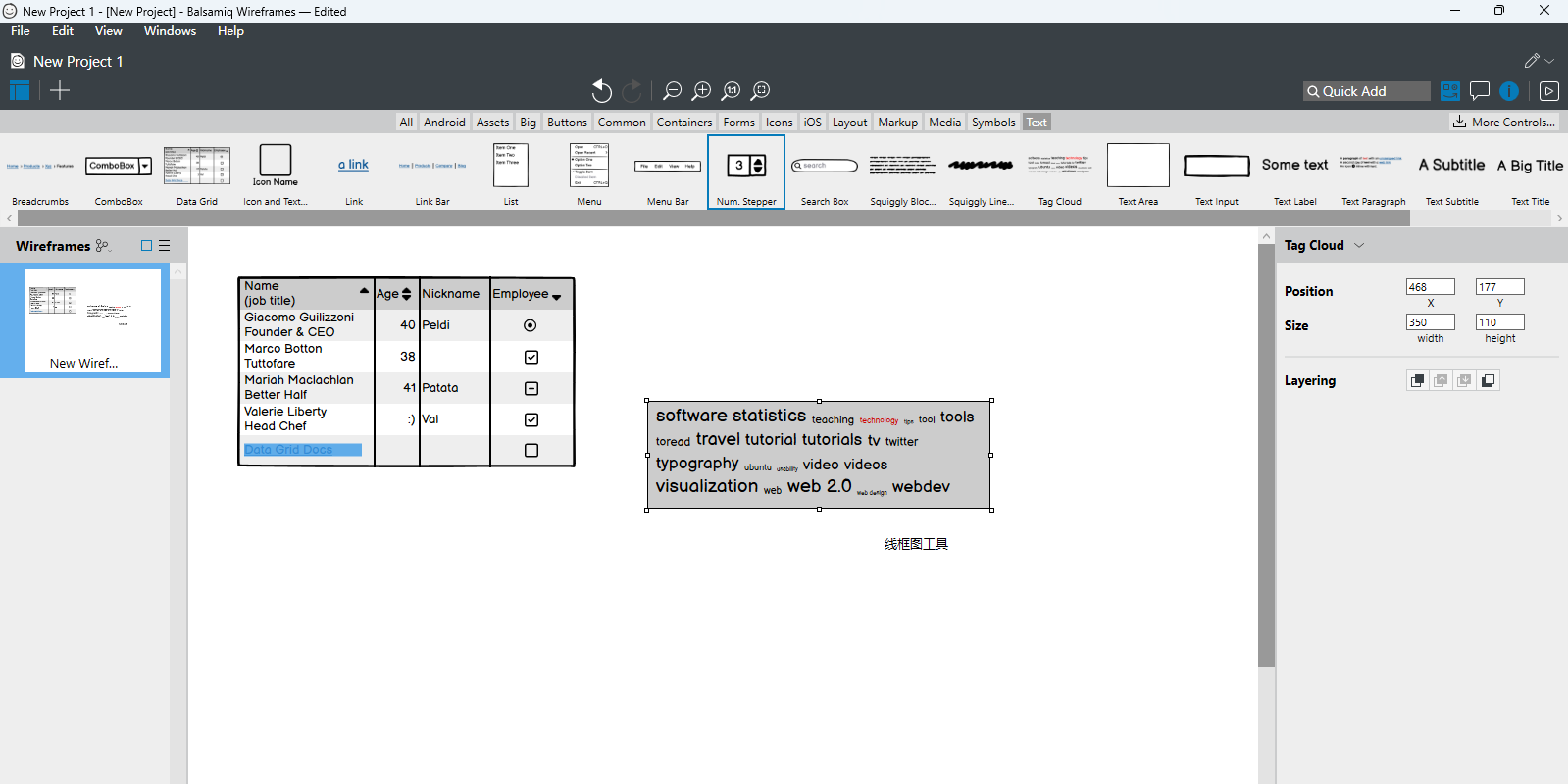
Task: Choose the Squiggly Block control
Action: (903, 172)
